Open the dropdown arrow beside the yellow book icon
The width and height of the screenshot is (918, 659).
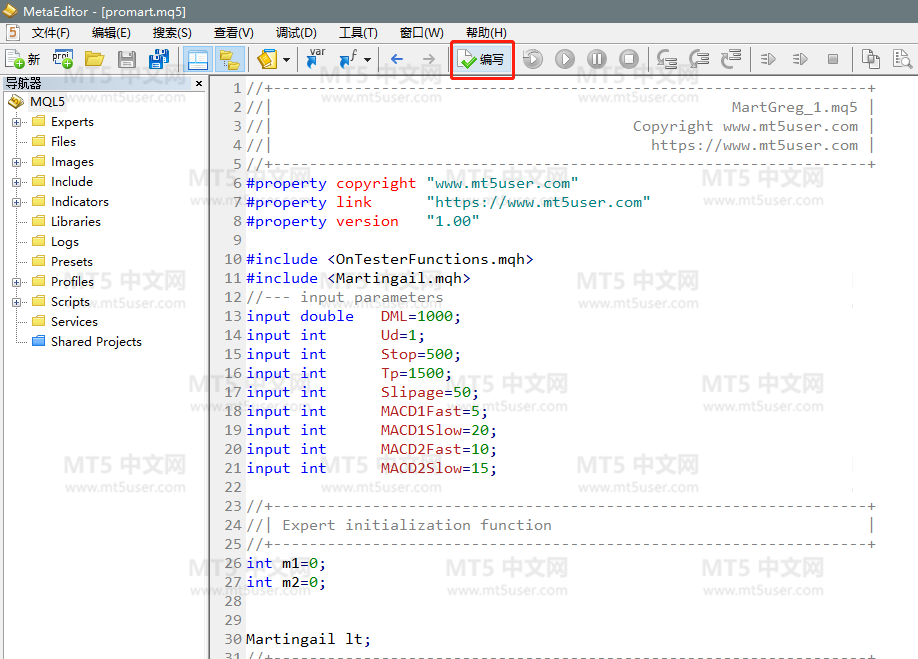pyautogui.click(x=286, y=60)
